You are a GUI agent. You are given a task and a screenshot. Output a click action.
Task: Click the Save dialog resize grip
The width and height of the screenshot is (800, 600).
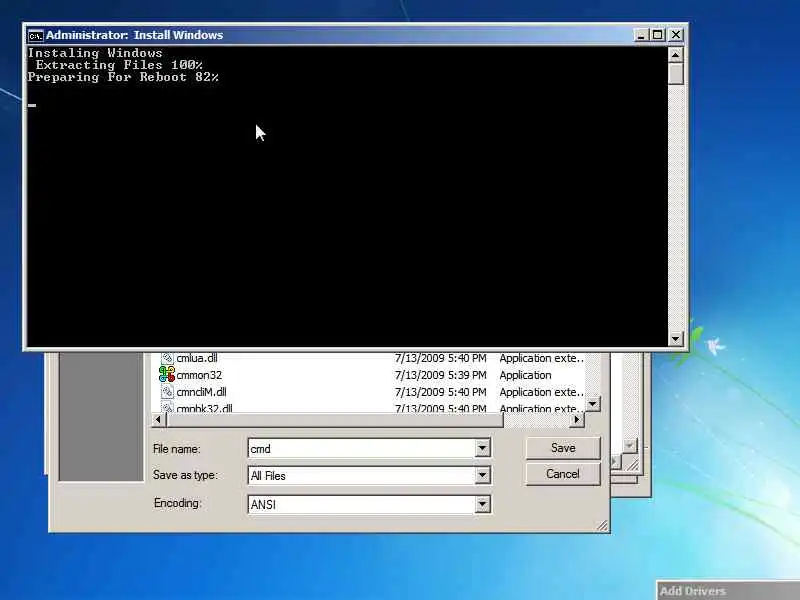pyautogui.click(x=602, y=525)
